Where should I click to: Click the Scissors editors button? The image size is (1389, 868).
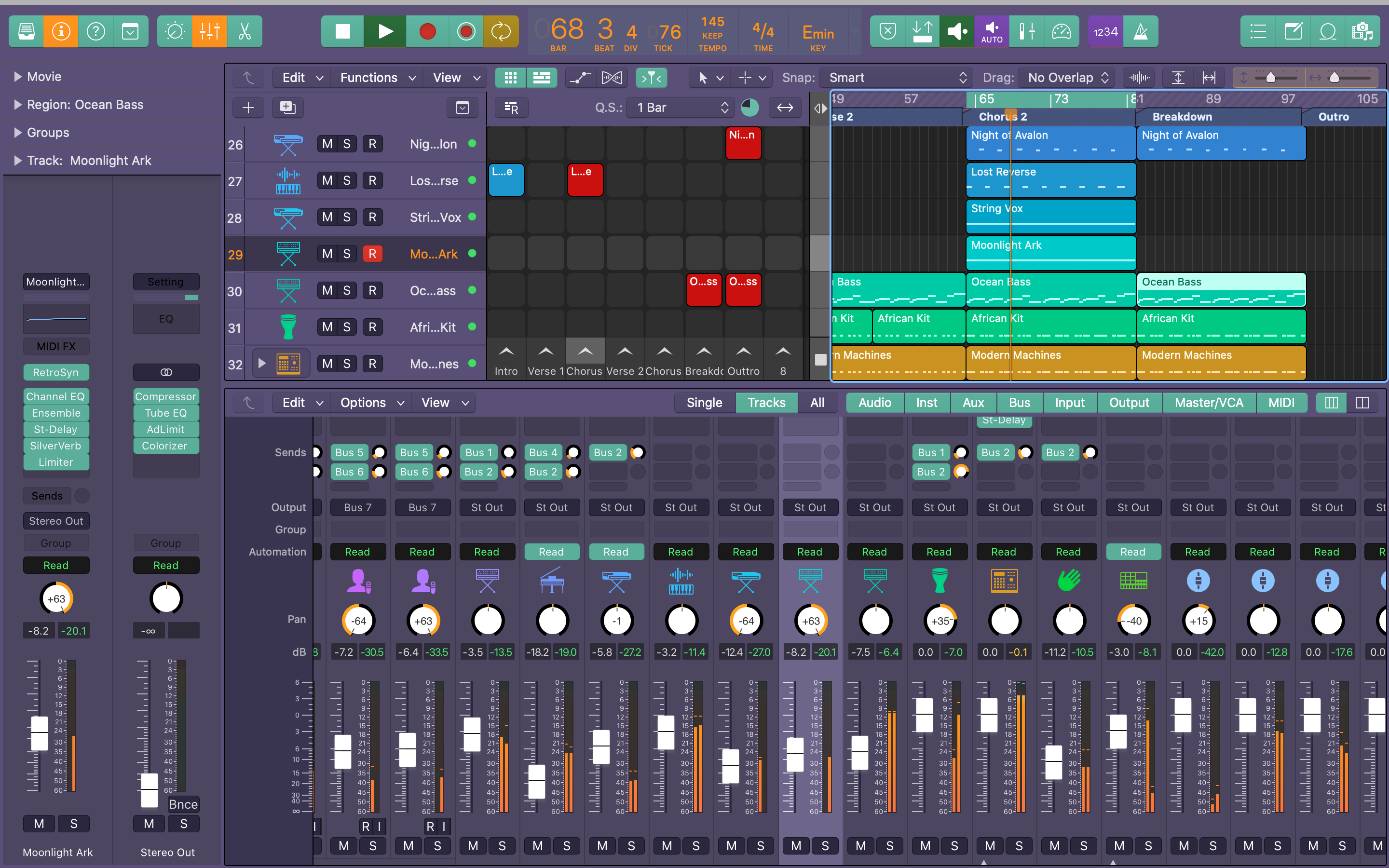(245, 31)
